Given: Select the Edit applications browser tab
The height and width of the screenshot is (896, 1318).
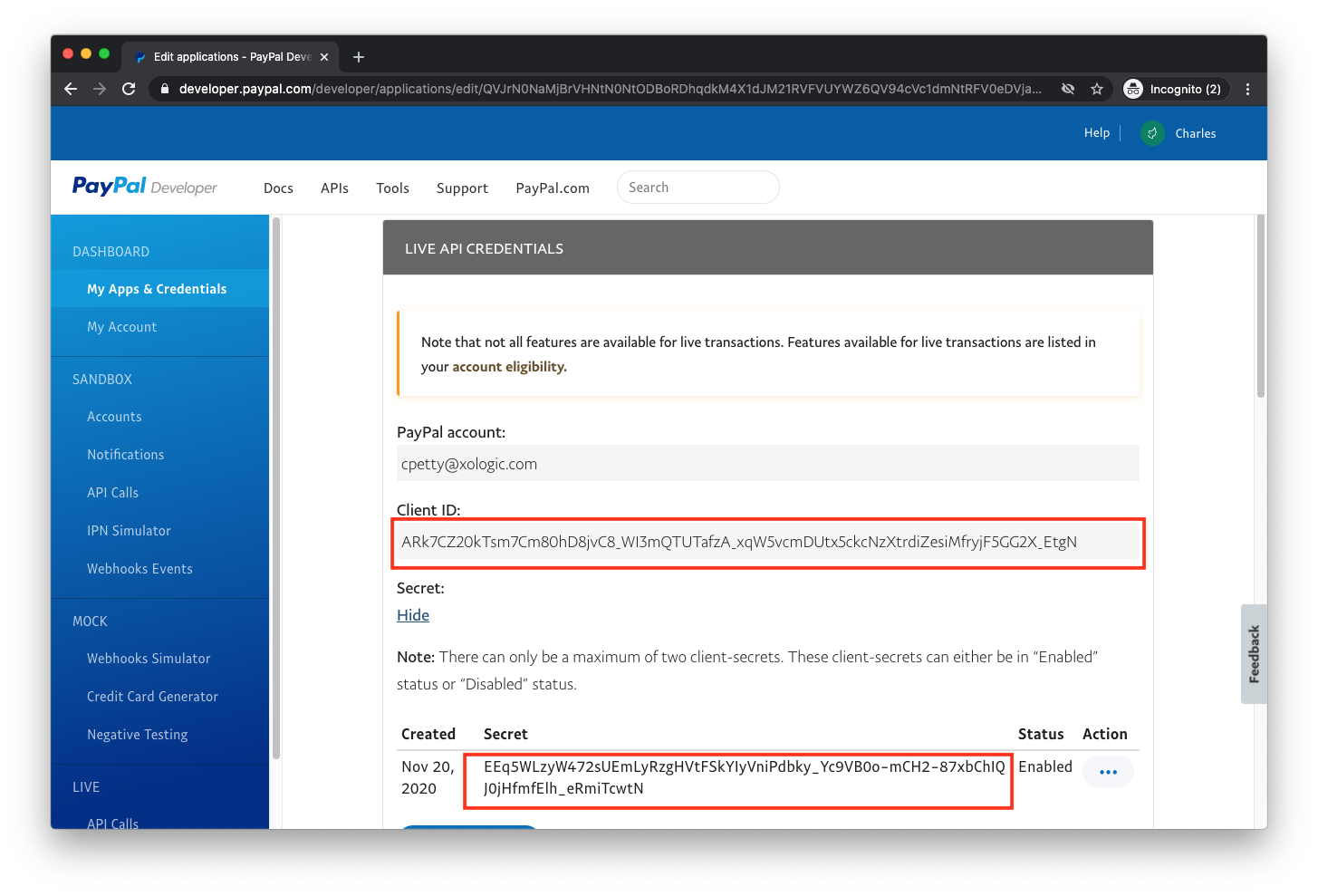Looking at the screenshot, I should point(230,57).
